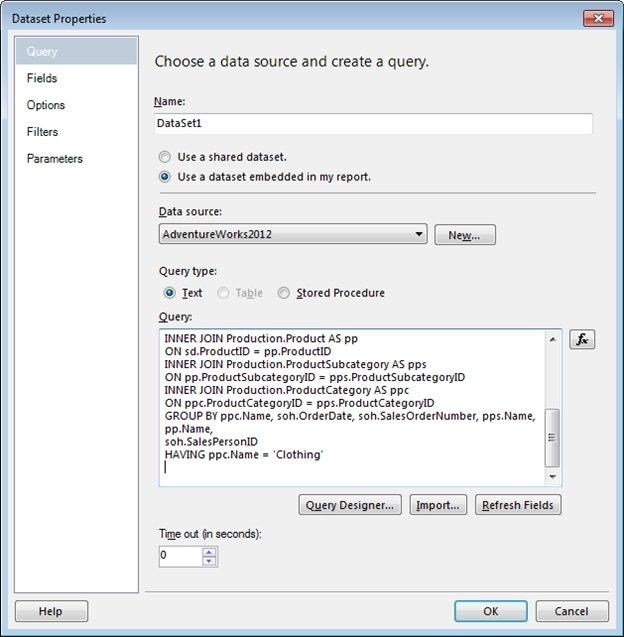Open the Query Designer

pos(350,505)
